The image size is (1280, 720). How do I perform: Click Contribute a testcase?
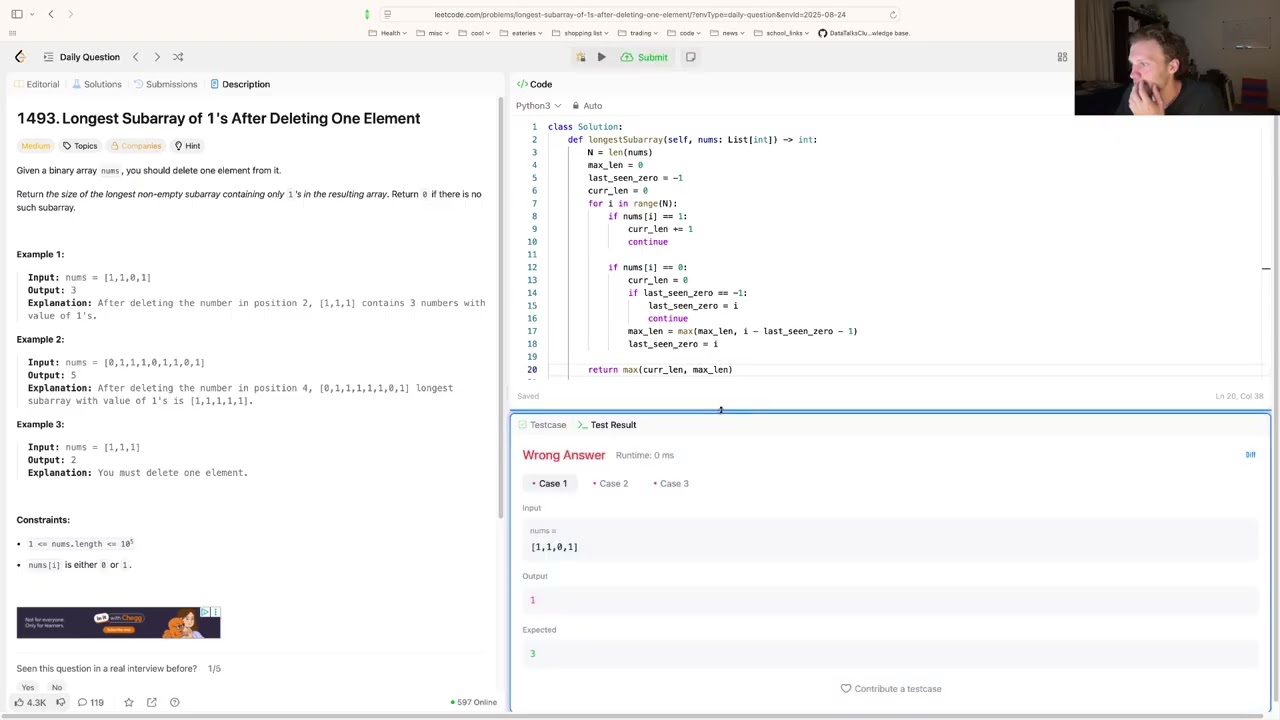(x=891, y=689)
